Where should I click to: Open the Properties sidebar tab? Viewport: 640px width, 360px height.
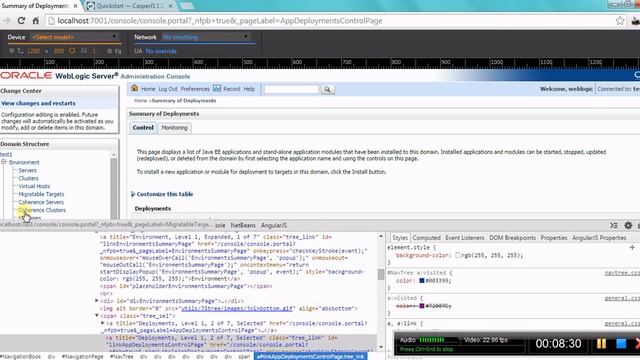[x=553, y=238]
